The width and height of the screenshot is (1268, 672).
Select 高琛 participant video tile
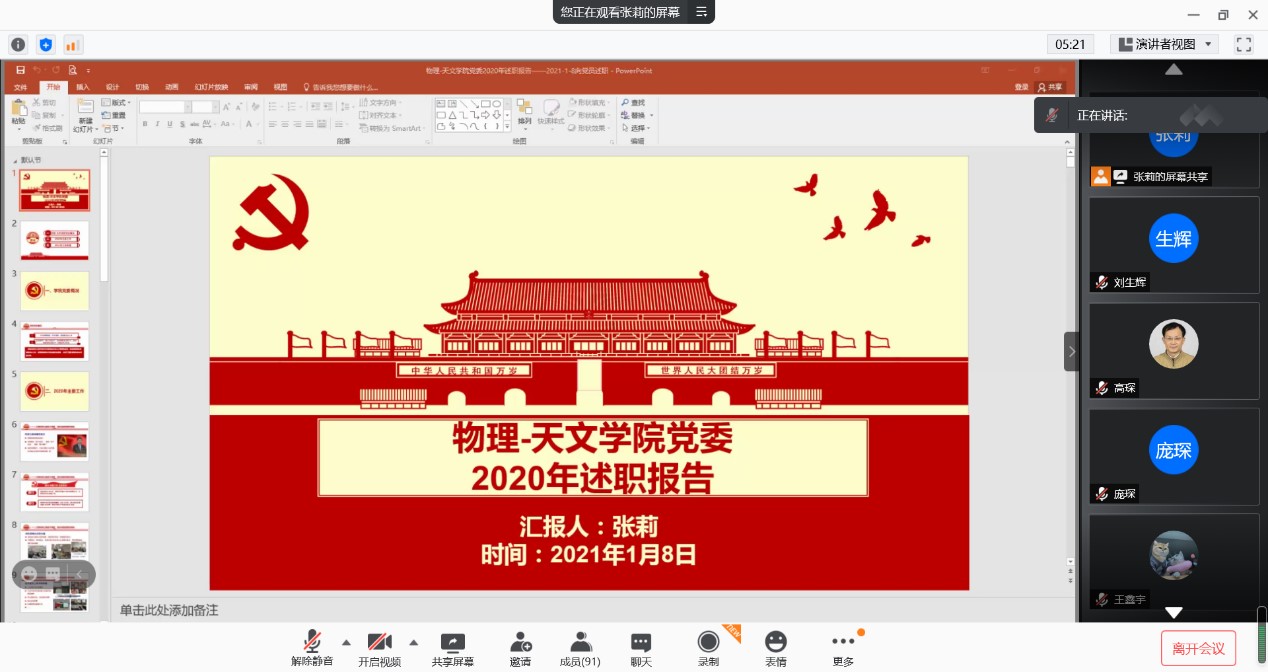click(x=1174, y=350)
